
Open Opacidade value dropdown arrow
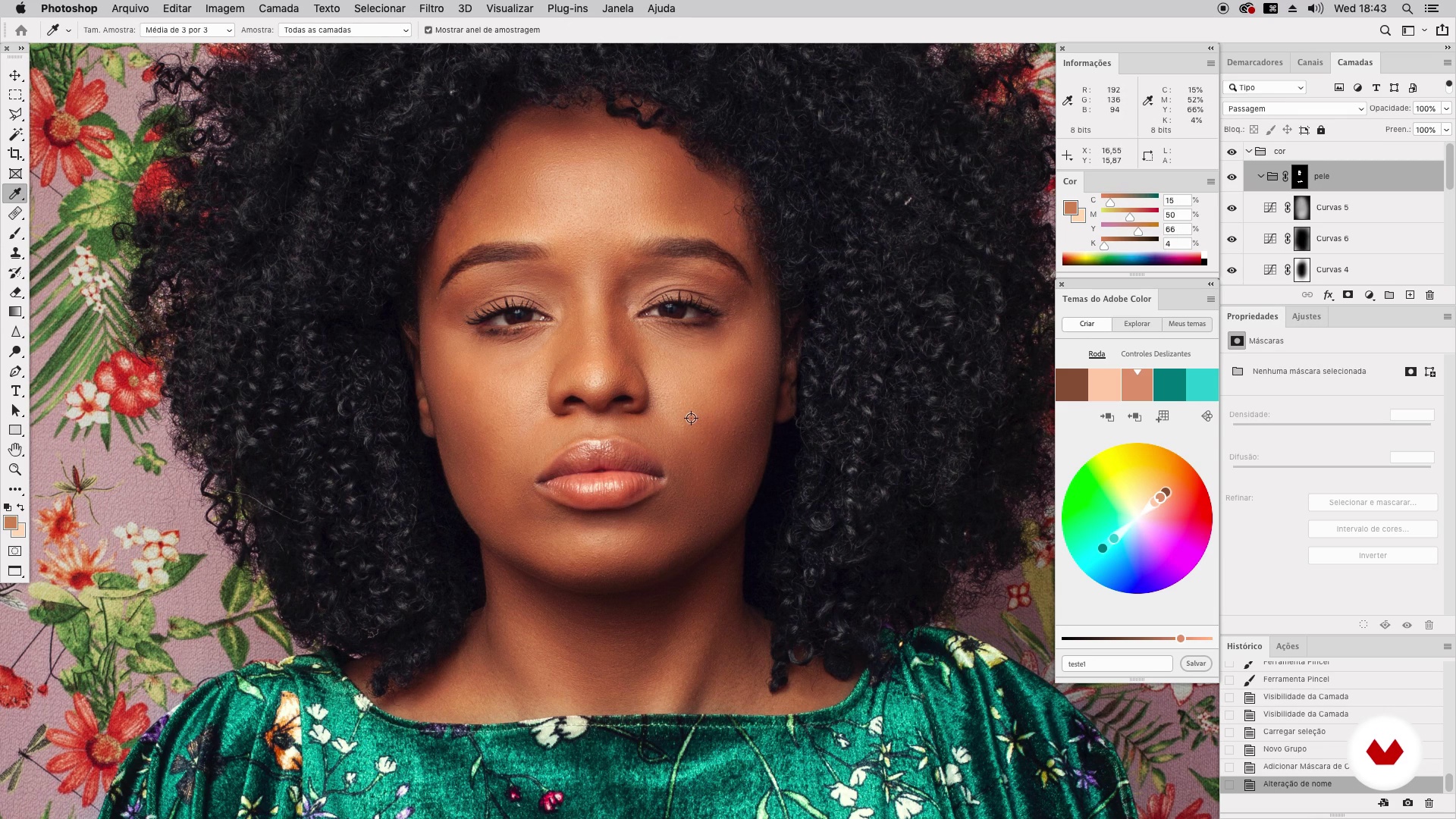click(x=1446, y=108)
